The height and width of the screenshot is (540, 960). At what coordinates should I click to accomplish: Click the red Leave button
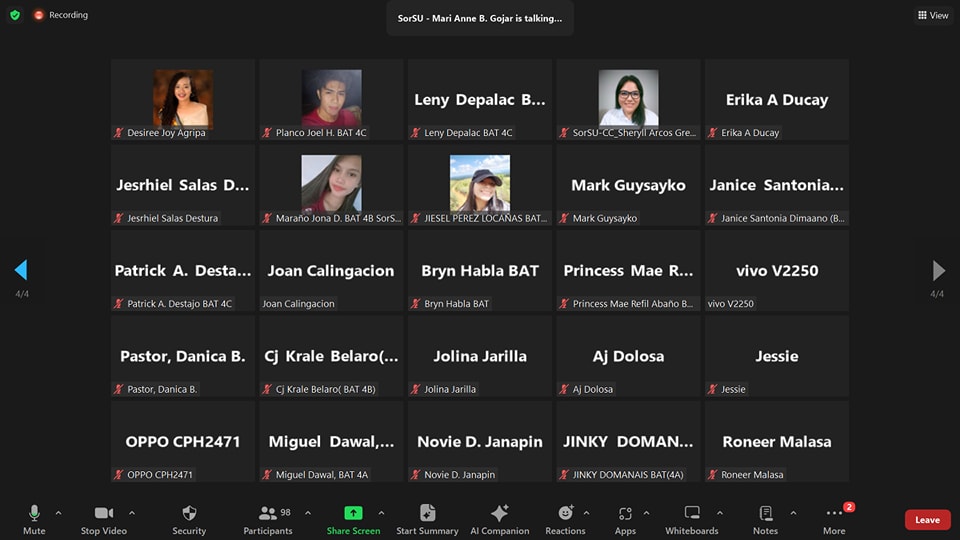[x=927, y=520]
